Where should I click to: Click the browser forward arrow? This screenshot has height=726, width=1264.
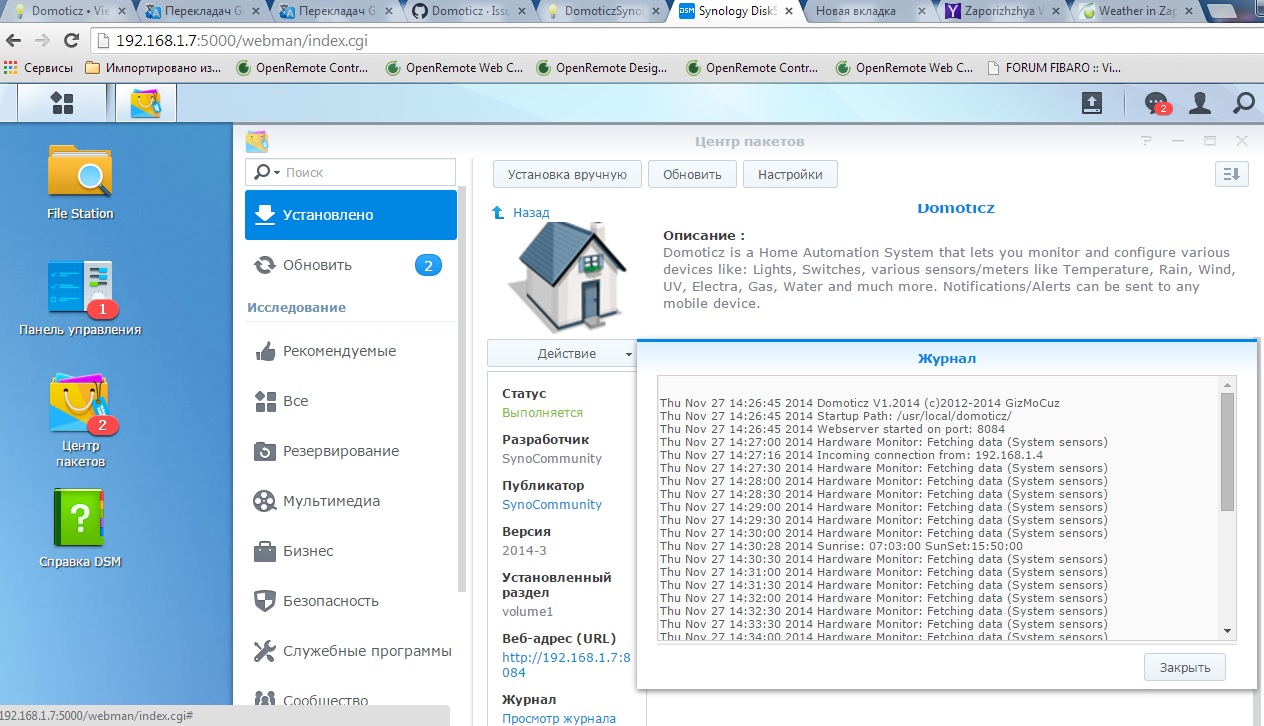[x=42, y=42]
